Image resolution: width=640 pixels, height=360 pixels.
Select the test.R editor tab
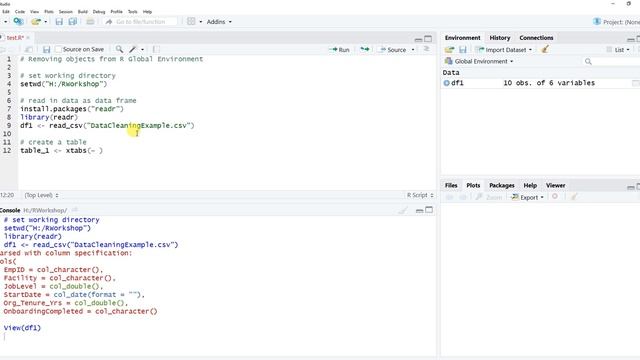click(14, 38)
